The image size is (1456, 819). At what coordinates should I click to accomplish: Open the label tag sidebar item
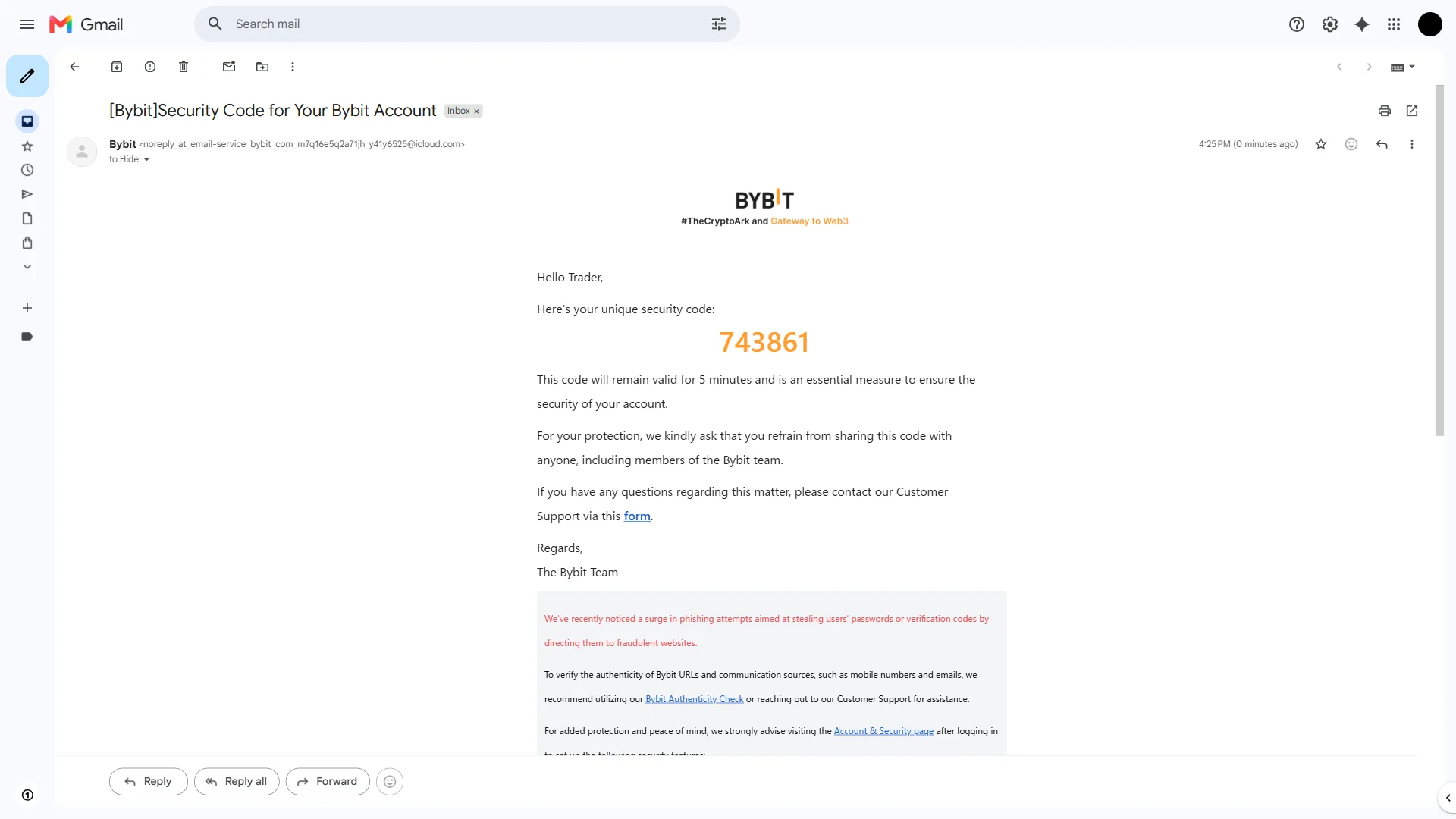coord(27,337)
